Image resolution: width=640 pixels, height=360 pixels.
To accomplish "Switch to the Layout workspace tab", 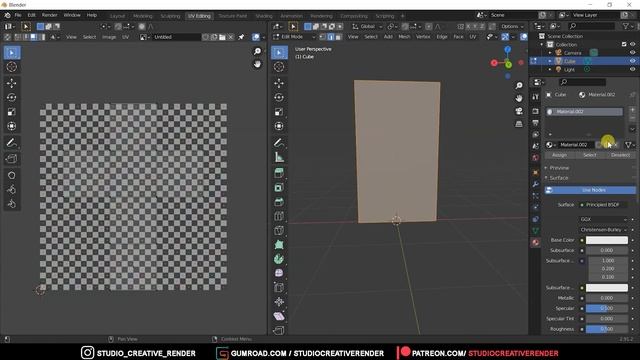I will point(117,16).
